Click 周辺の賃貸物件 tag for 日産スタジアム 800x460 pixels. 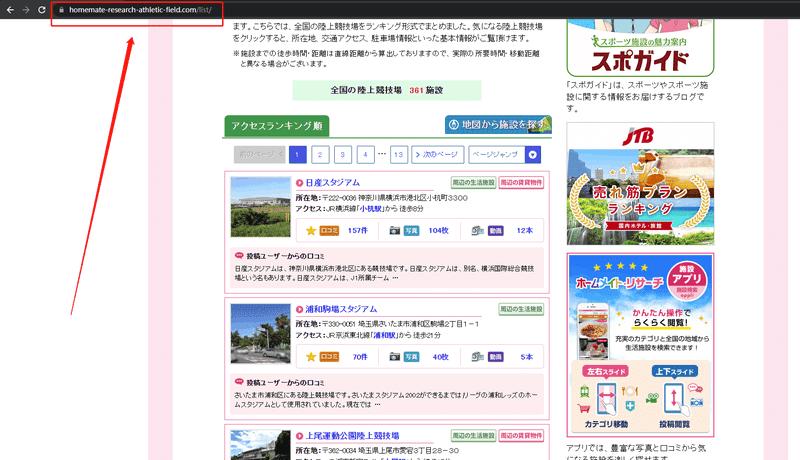click(521, 183)
